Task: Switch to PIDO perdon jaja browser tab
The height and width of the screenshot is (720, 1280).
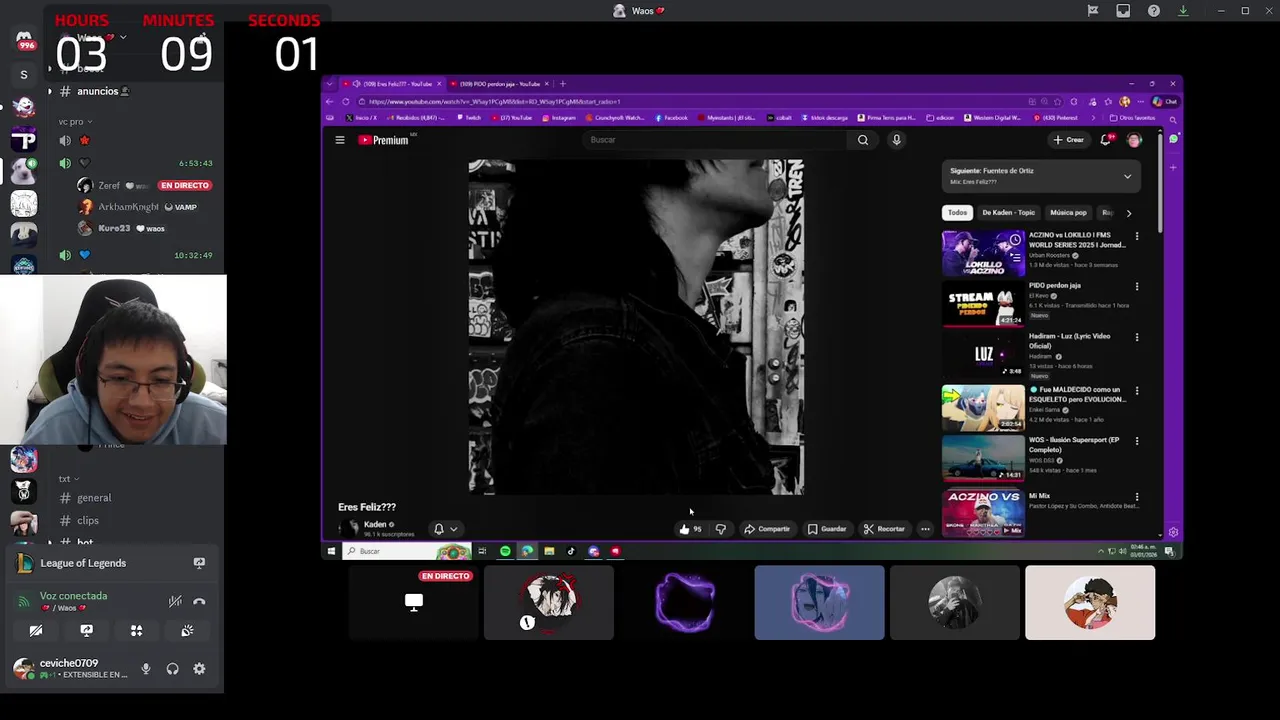Action: click(500, 84)
